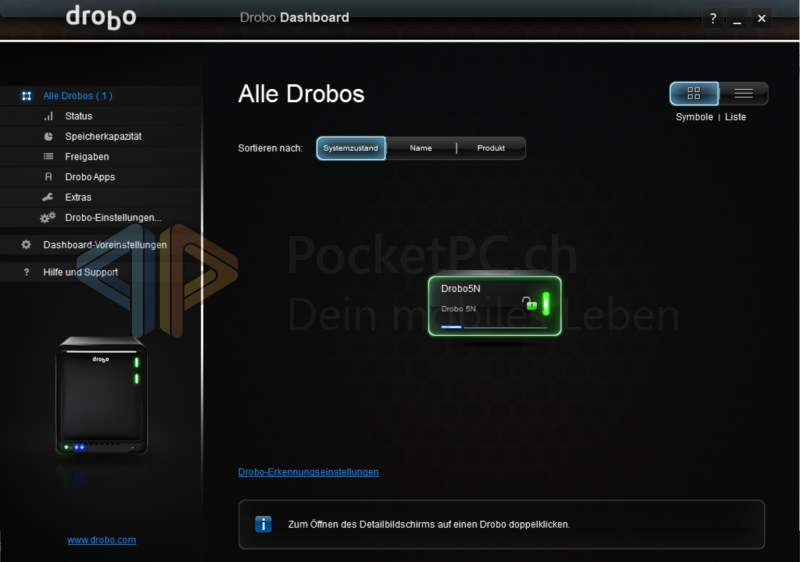Click the Speicherkapazität pie chart icon

tap(48, 137)
